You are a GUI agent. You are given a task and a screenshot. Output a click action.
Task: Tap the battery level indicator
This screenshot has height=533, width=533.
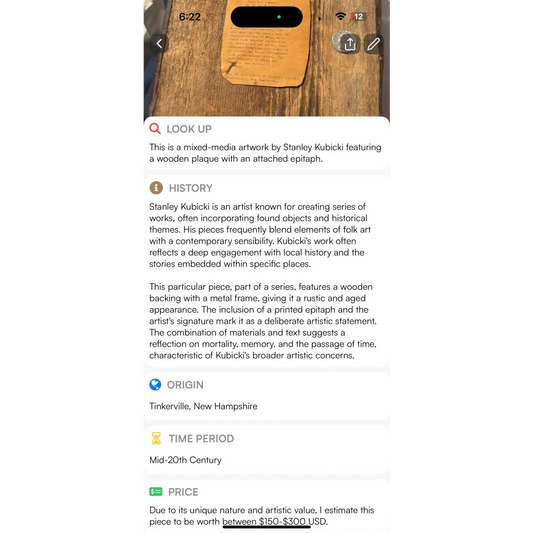tap(358, 16)
